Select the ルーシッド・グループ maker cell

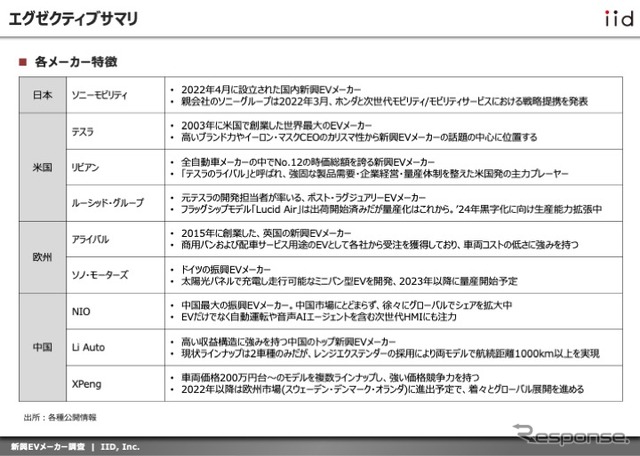116,203
